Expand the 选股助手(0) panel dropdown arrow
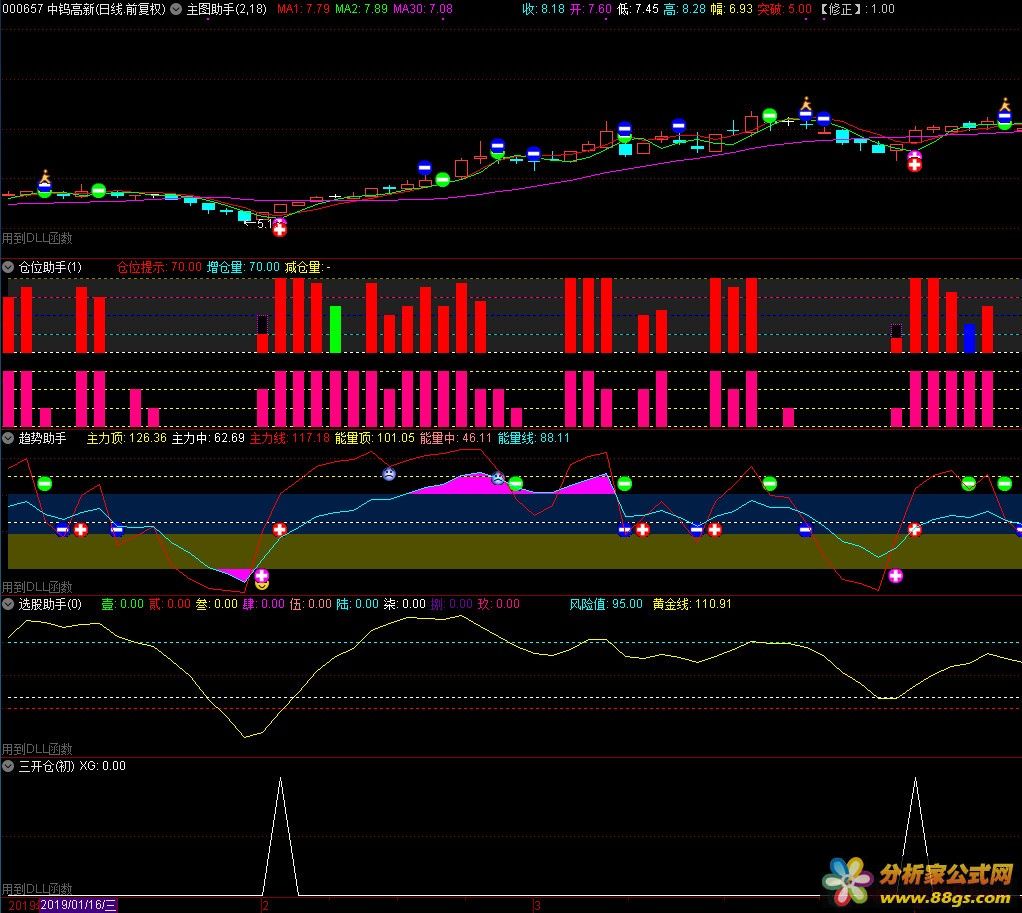This screenshot has height=913, width=1022. [8, 604]
